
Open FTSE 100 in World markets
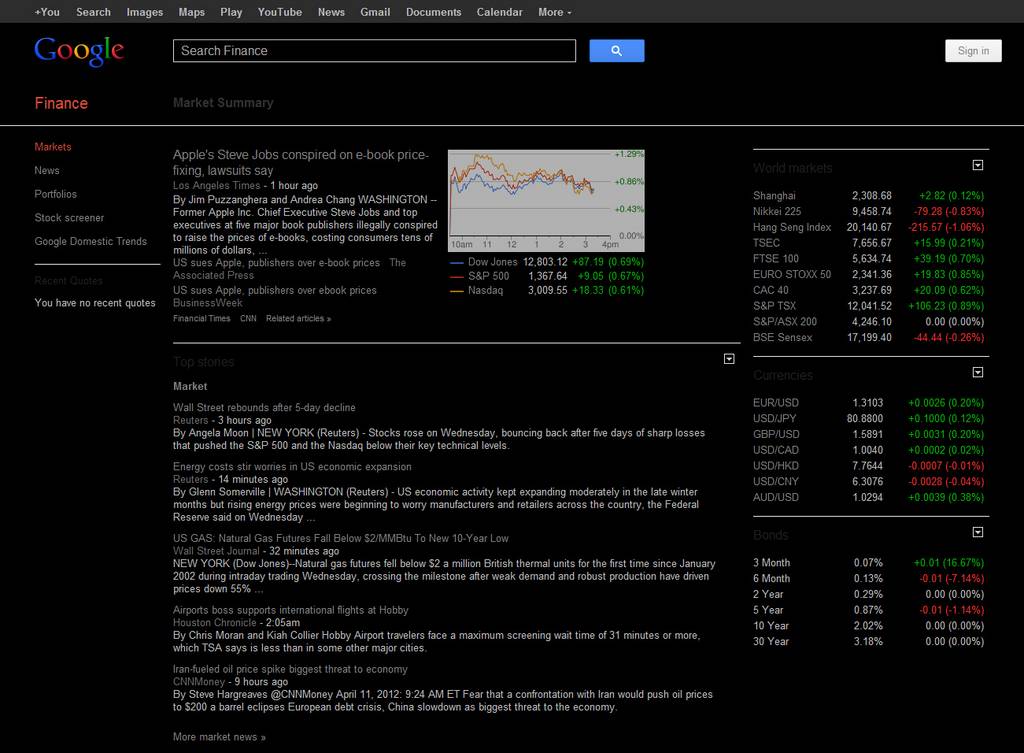776,259
